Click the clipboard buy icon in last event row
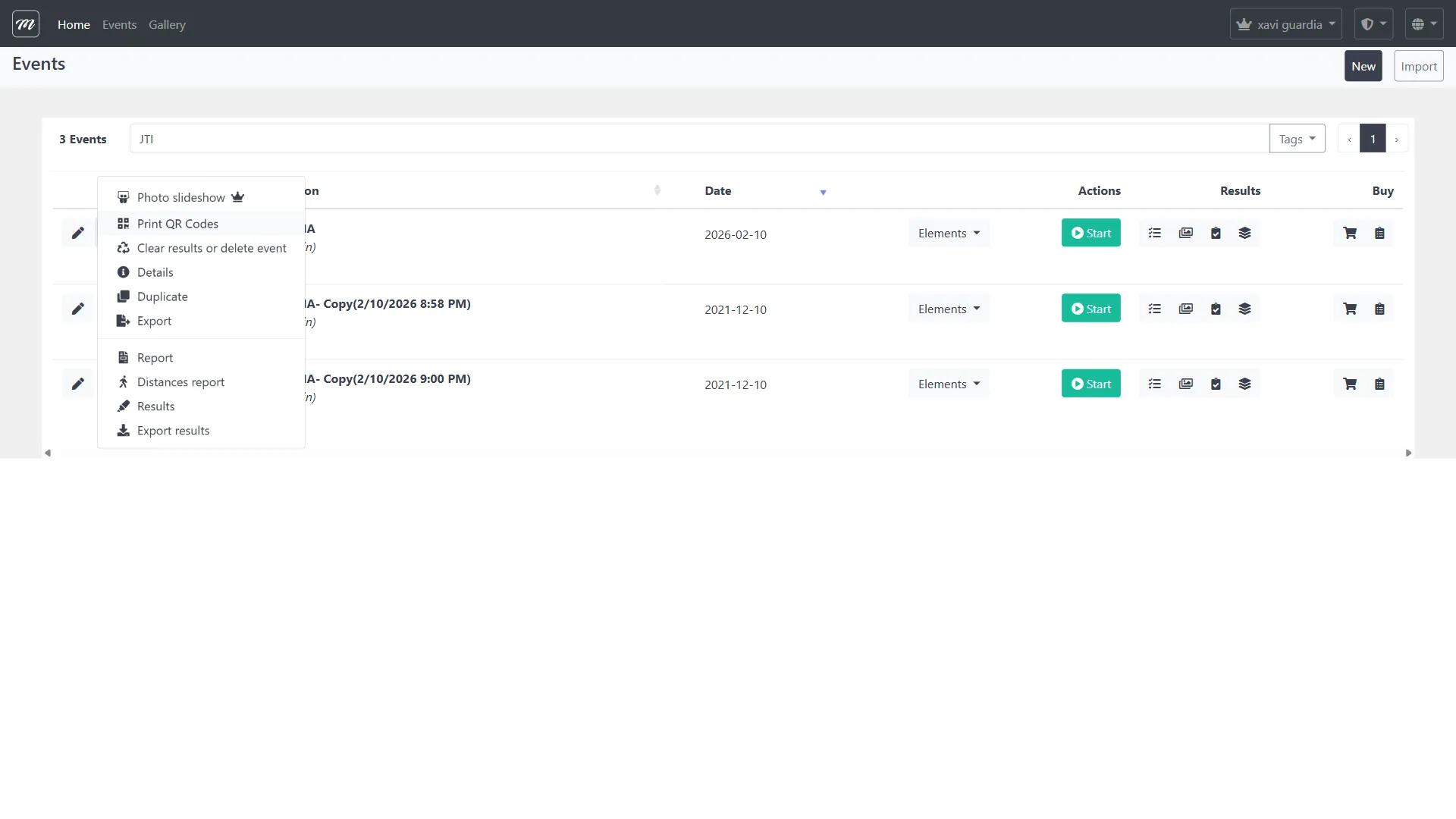 1379,384
